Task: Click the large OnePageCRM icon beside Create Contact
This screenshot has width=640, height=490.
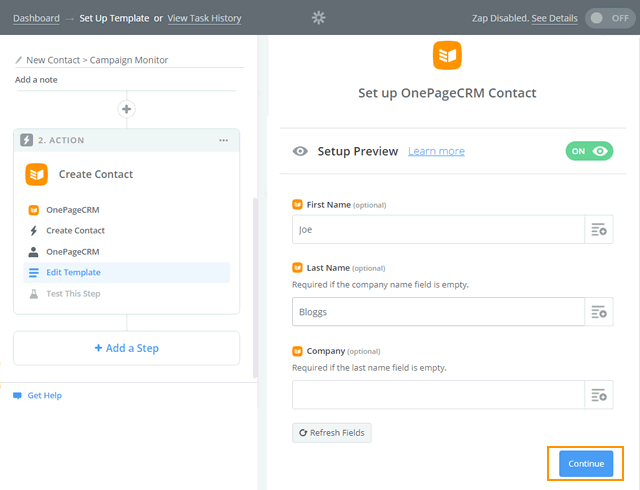Action: pyautogui.click(x=36, y=174)
